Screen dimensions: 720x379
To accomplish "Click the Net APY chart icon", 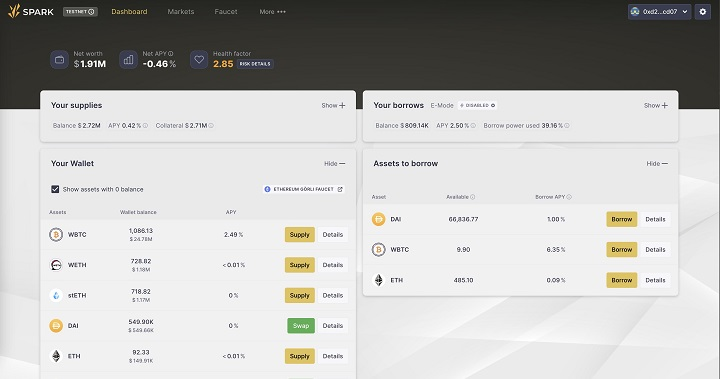I will 129,60.
